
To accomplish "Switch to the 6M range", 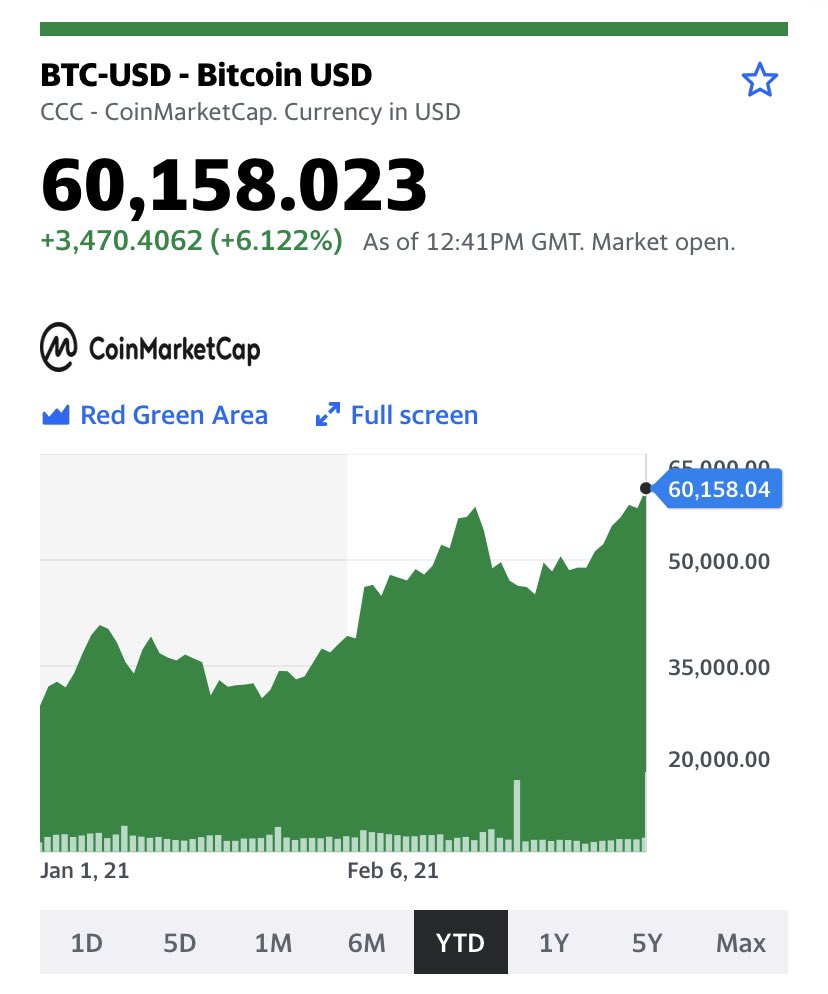I will 367,942.
